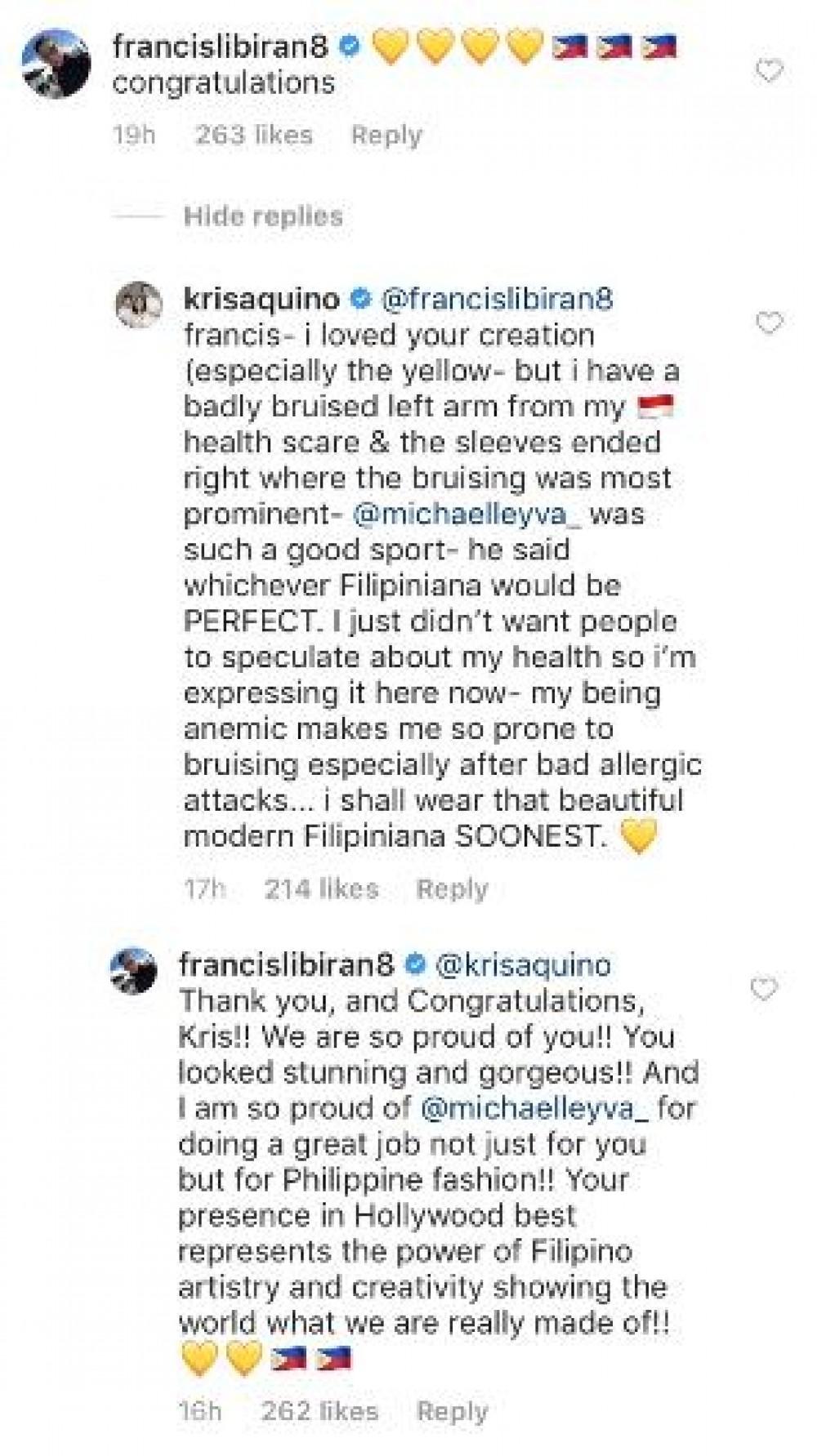The width and height of the screenshot is (817, 1456).
Task: Open francislibiran8 avatar on last reply
Action: click(134, 969)
